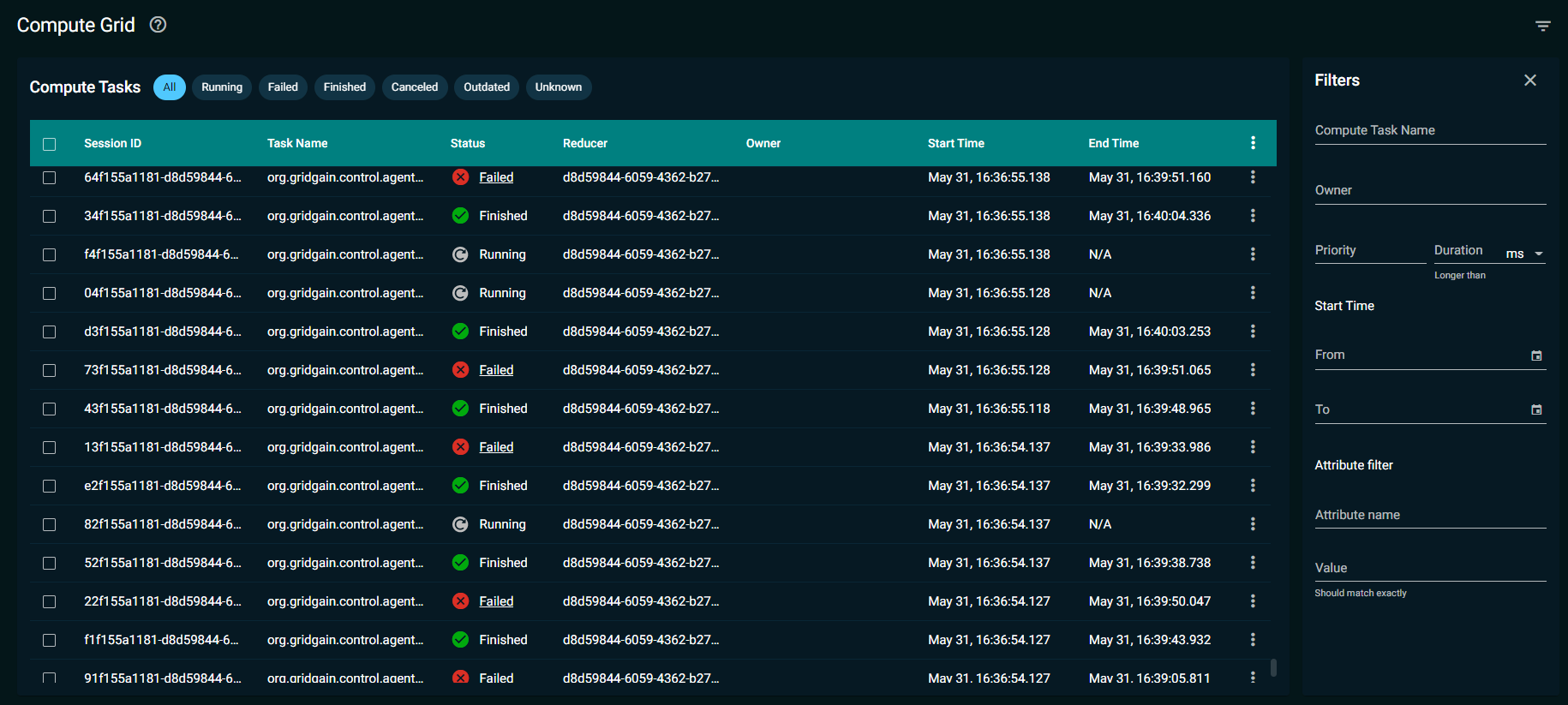Open row menu for session 43f155a1181
Screen dimensions: 1568x705
coord(1253,409)
